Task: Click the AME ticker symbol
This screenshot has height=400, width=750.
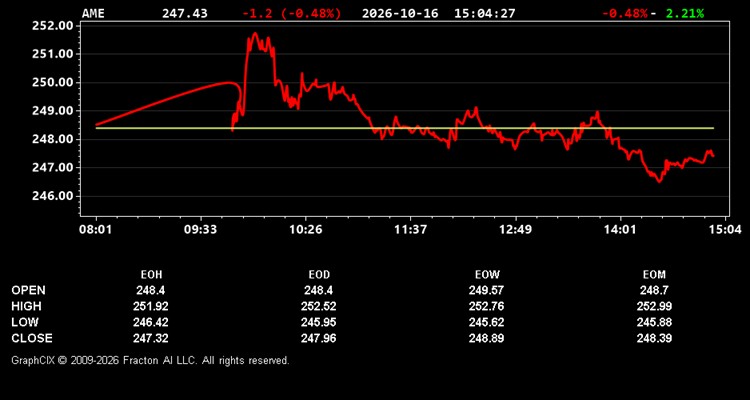Action: [93, 13]
